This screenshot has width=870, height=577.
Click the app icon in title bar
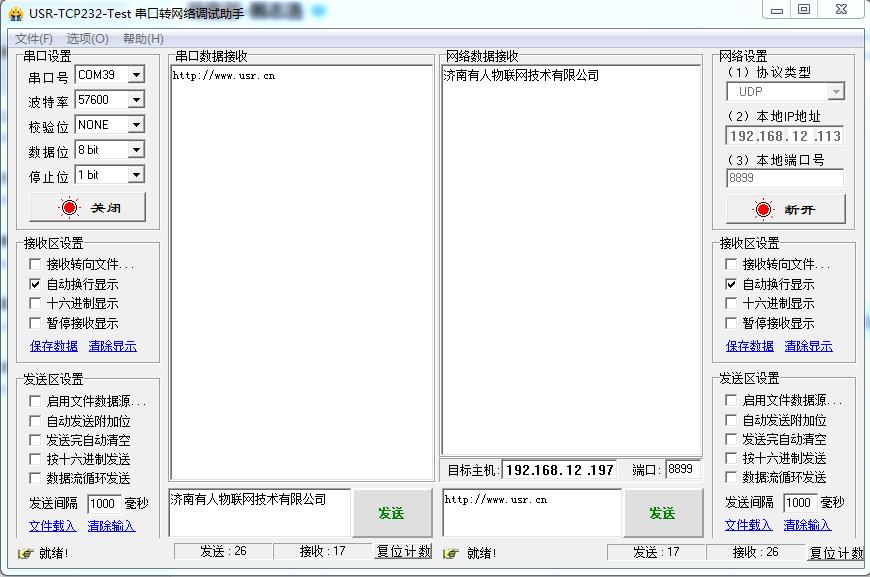point(15,13)
